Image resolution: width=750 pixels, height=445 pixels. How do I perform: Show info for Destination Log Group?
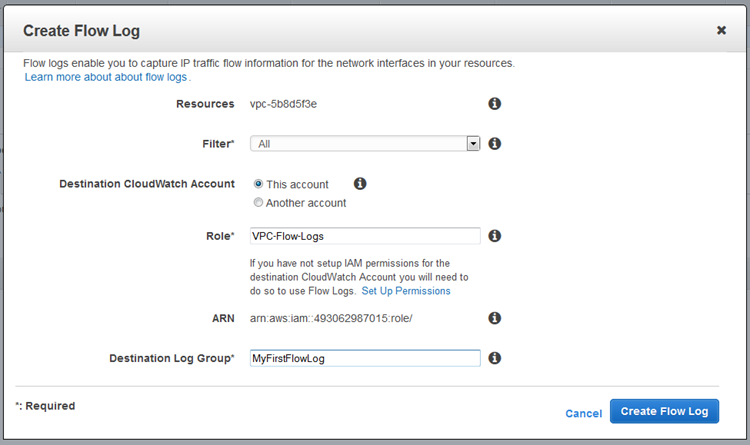pos(494,358)
